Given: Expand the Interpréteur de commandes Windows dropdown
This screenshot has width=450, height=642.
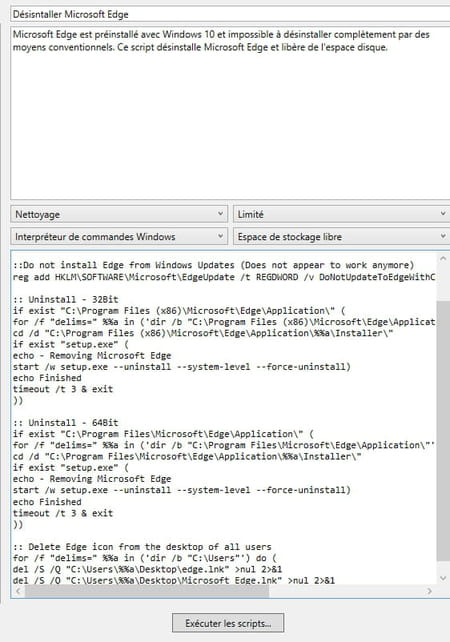Looking at the screenshot, I should [119, 237].
